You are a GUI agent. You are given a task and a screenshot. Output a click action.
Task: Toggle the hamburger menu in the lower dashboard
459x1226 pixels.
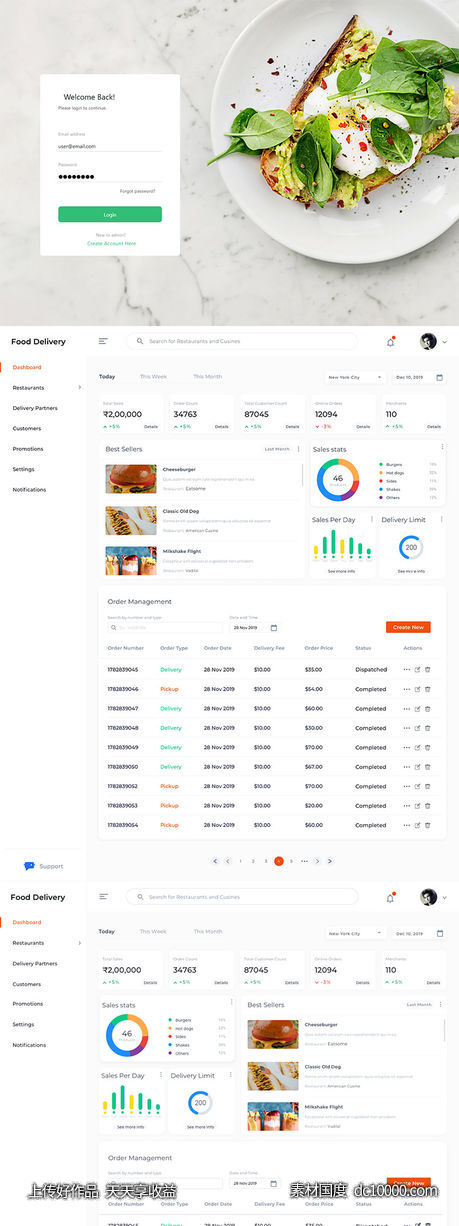pyautogui.click(x=103, y=897)
